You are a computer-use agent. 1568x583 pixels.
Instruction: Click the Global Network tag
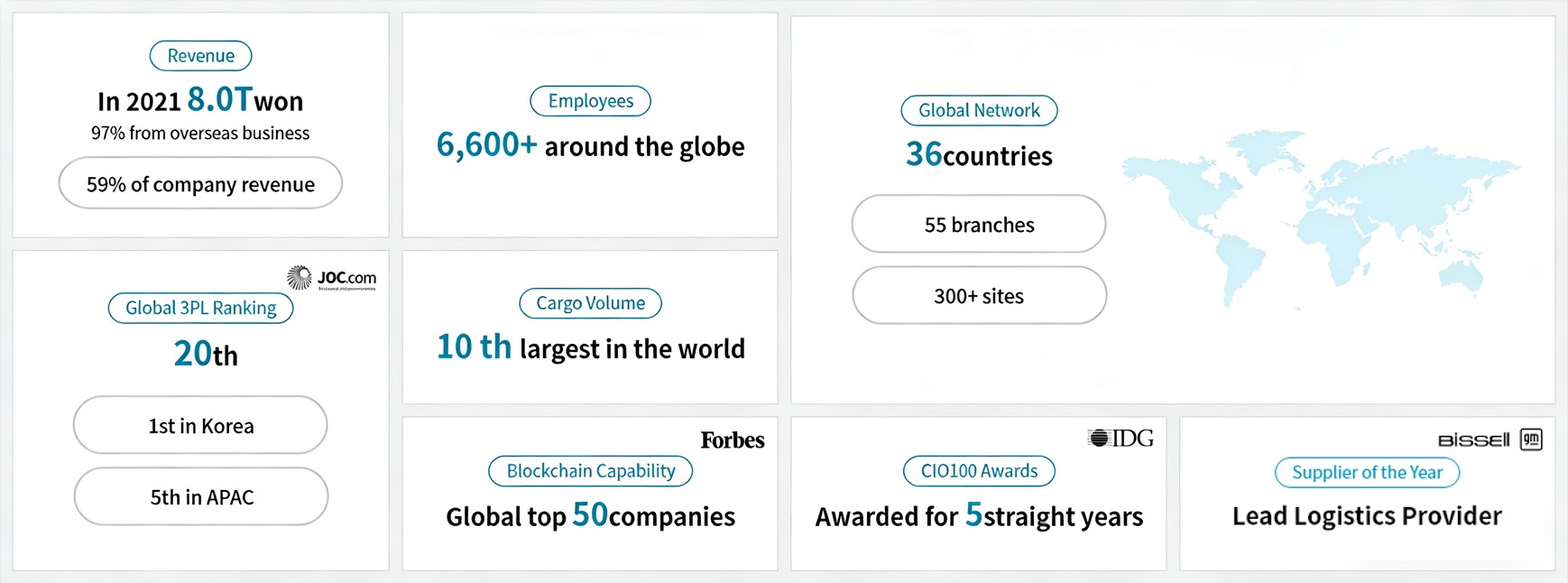tap(979, 111)
